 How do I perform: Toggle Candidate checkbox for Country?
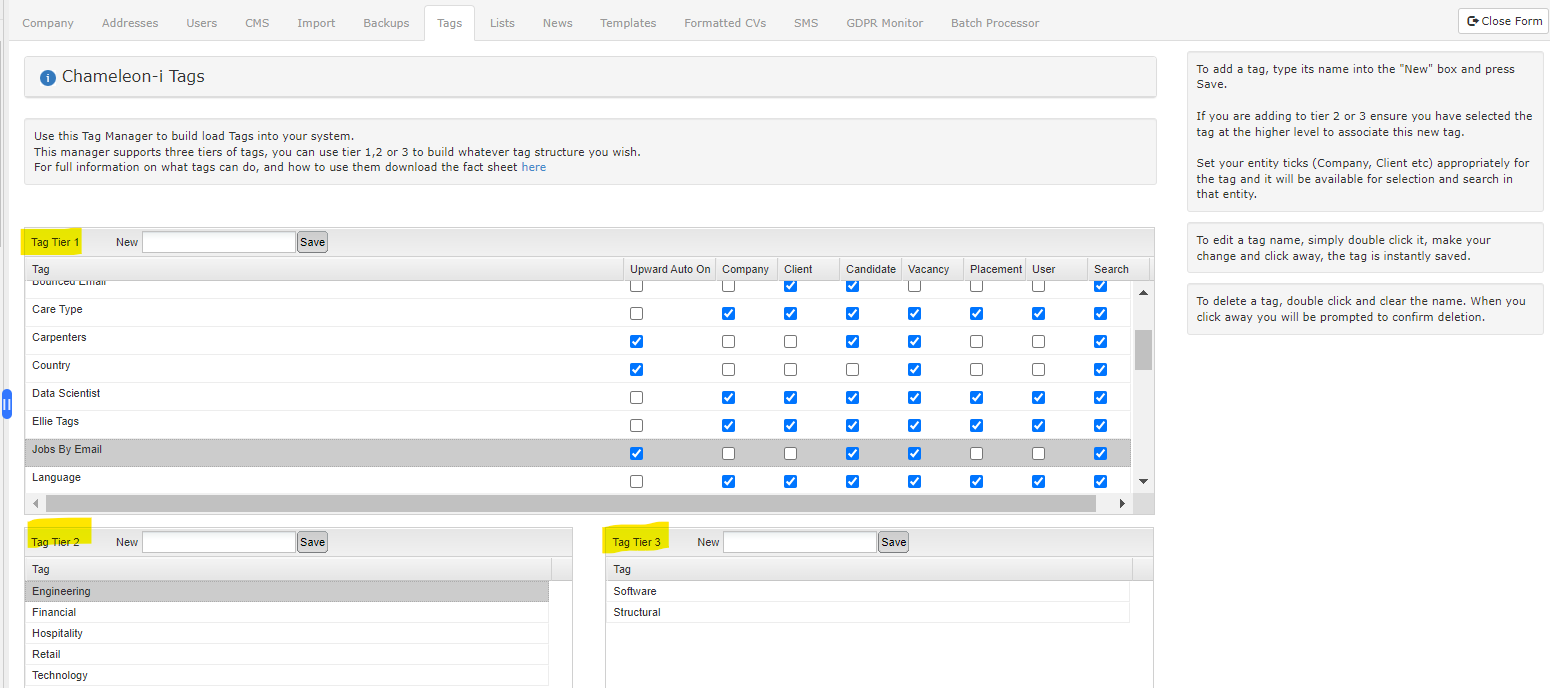coord(852,369)
